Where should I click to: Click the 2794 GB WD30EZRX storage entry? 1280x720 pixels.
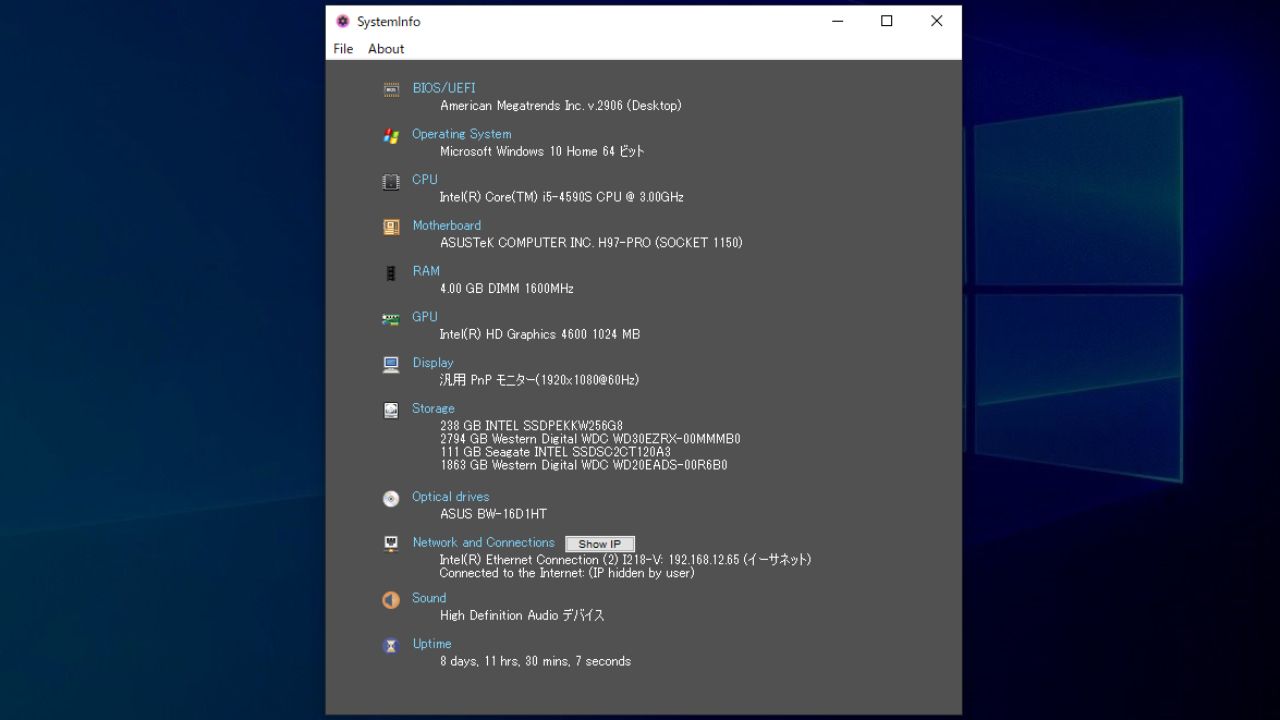pos(590,439)
